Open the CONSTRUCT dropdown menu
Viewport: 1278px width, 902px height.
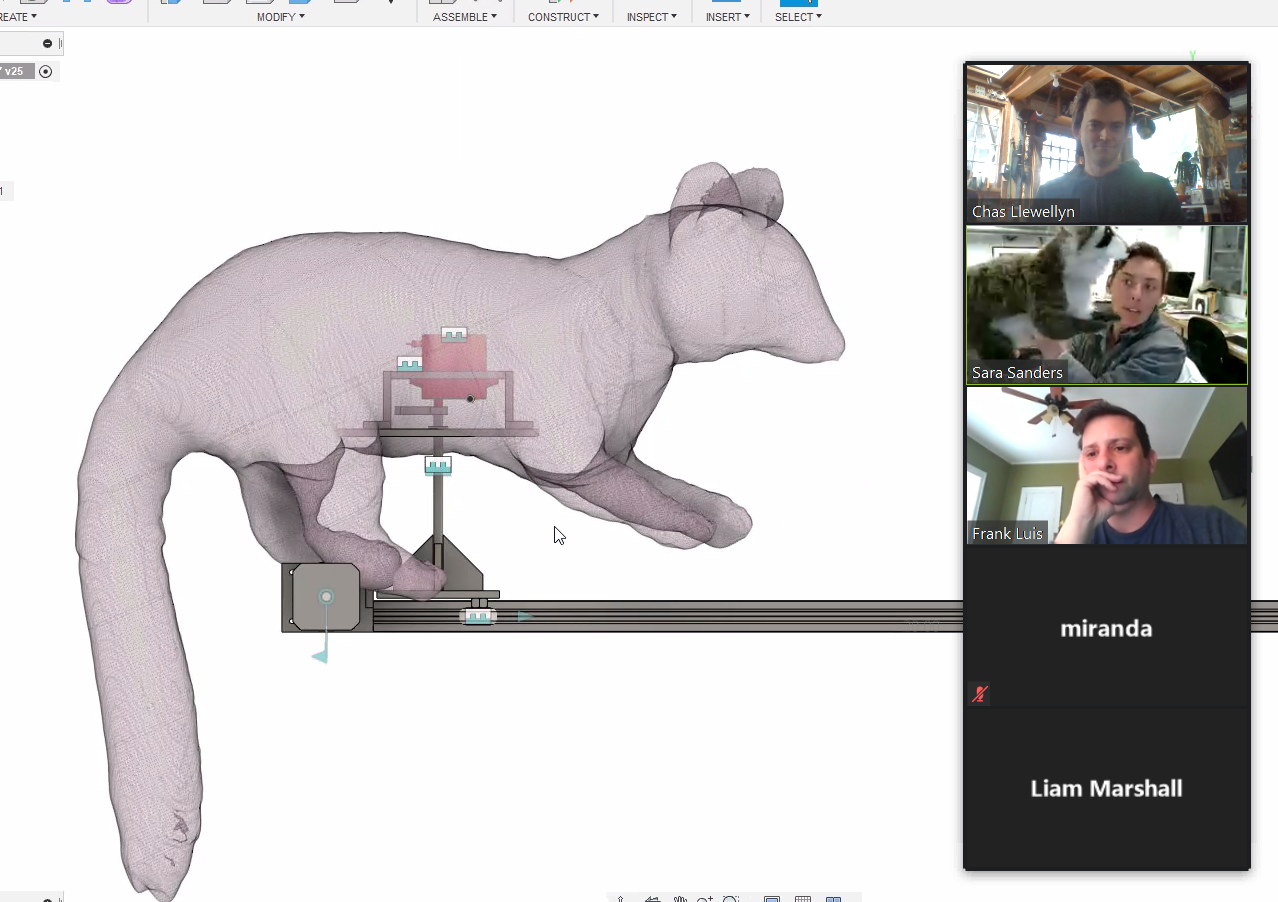point(563,17)
